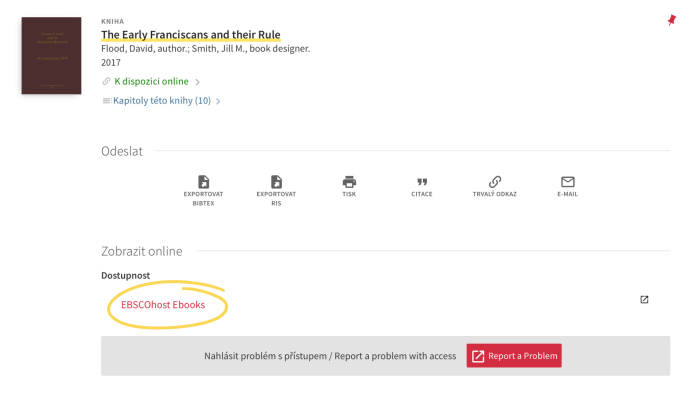Open the K dispozici online link
Image resolution: width=700 pixels, height=394 pixels.
click(x=151, y=81)
